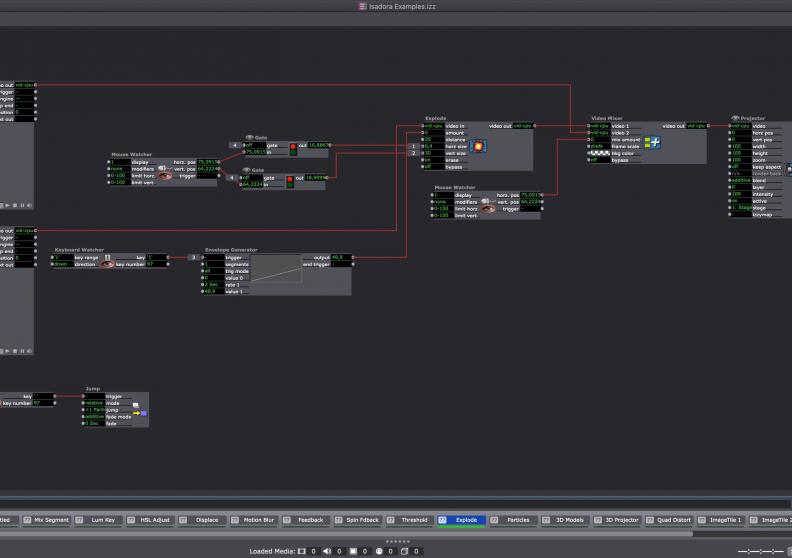Click the eye icon in the left Mouse Watcher actor
This screenshot has height=558, width=792.
(165, 176)
